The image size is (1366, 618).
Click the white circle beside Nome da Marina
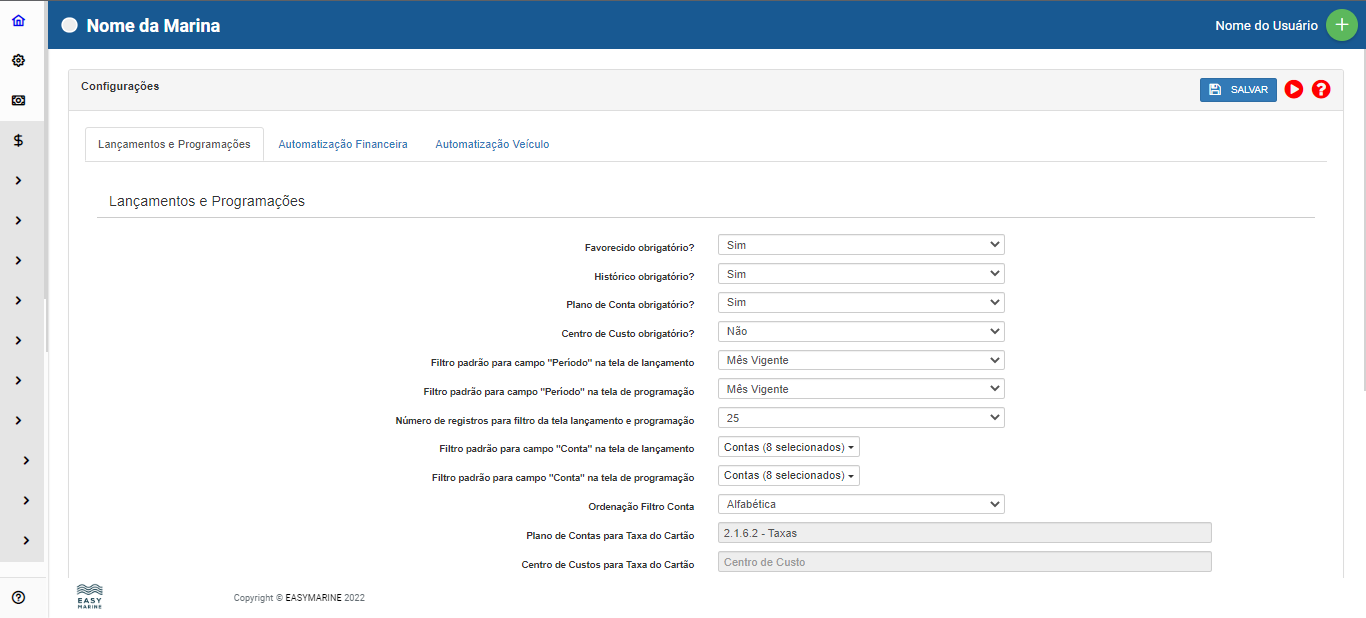coord(69,26)
